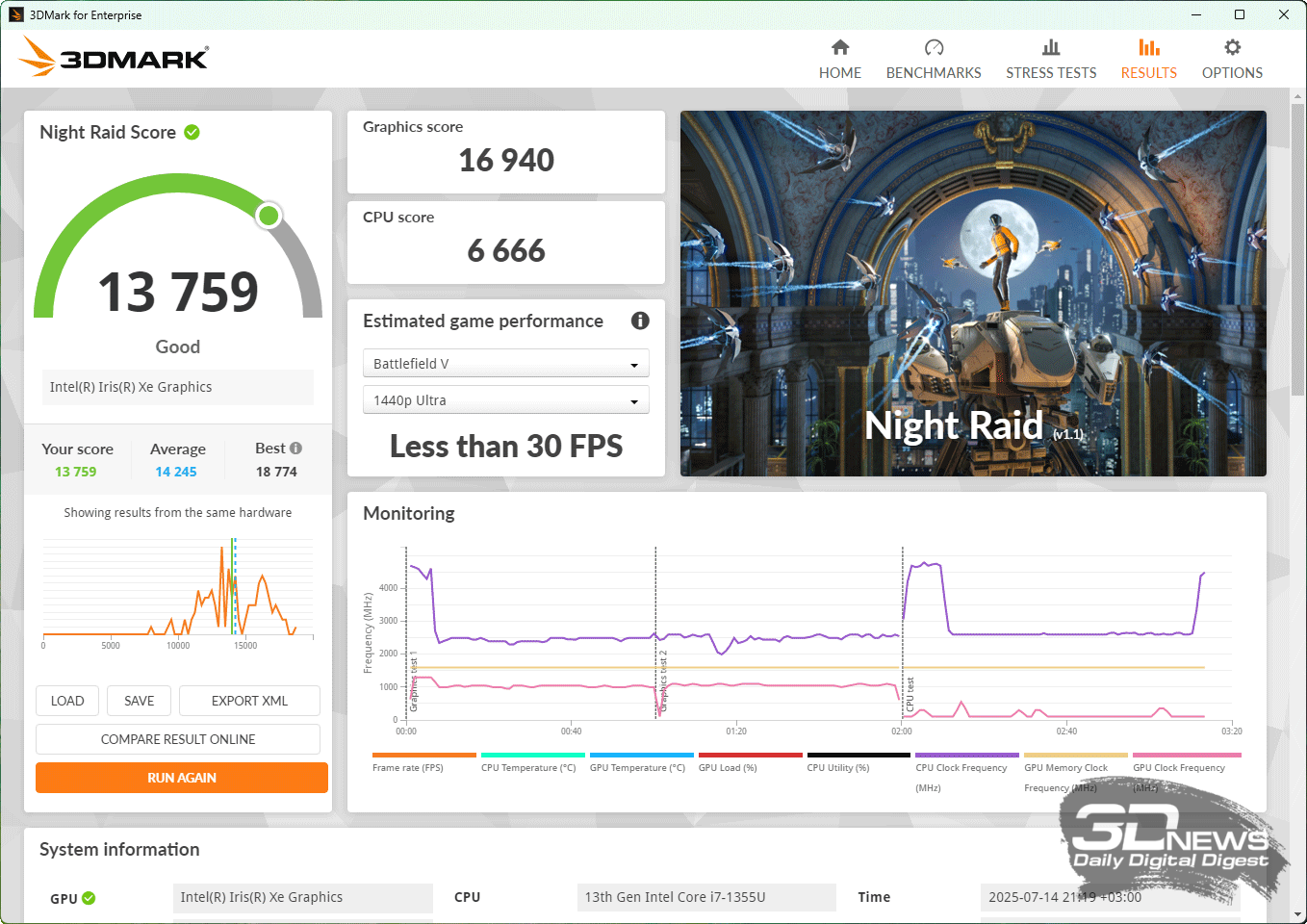Click the "Less than 30 FPS" estimate
The image size is (1307, 924).
click(506, 446)
